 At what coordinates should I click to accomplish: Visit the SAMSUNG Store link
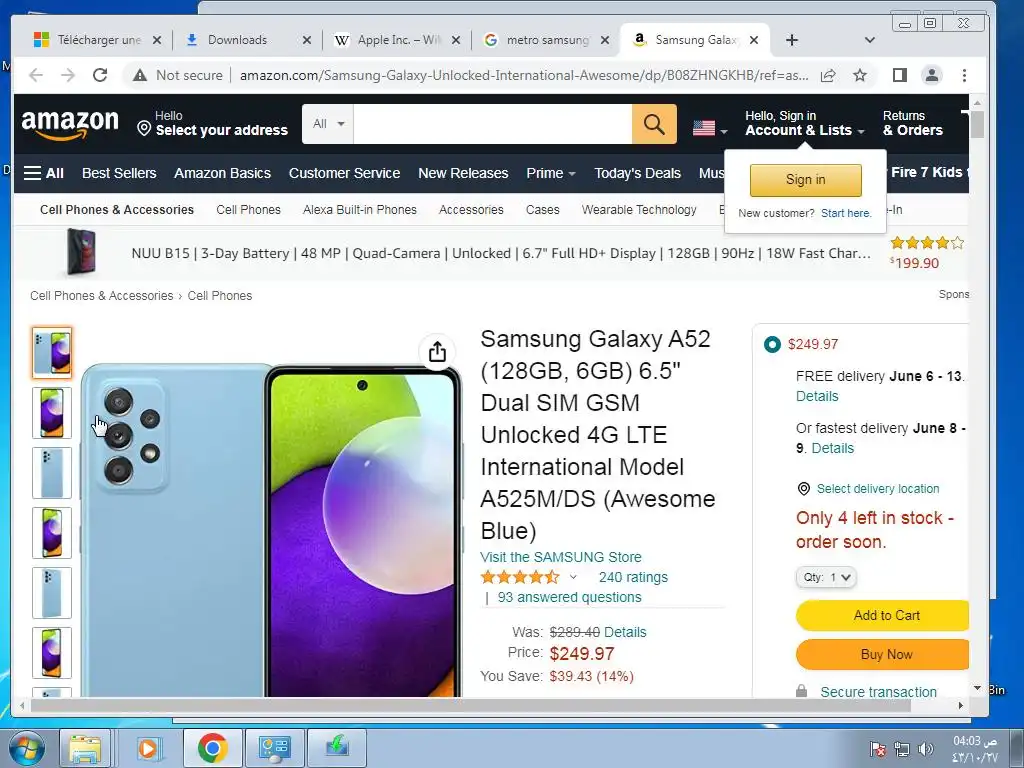pyautogui.click(x=561, y=557)
